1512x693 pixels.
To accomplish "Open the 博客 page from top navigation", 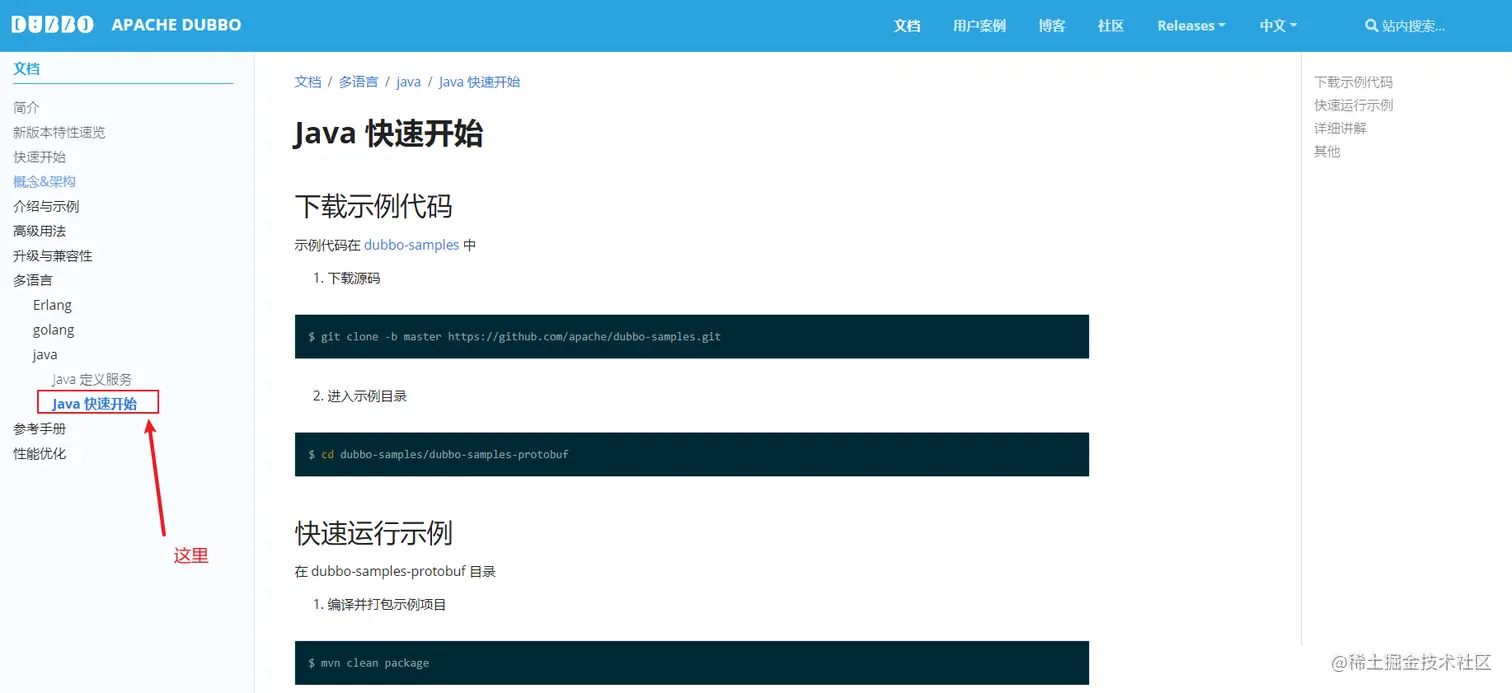I will (1052, 26).
